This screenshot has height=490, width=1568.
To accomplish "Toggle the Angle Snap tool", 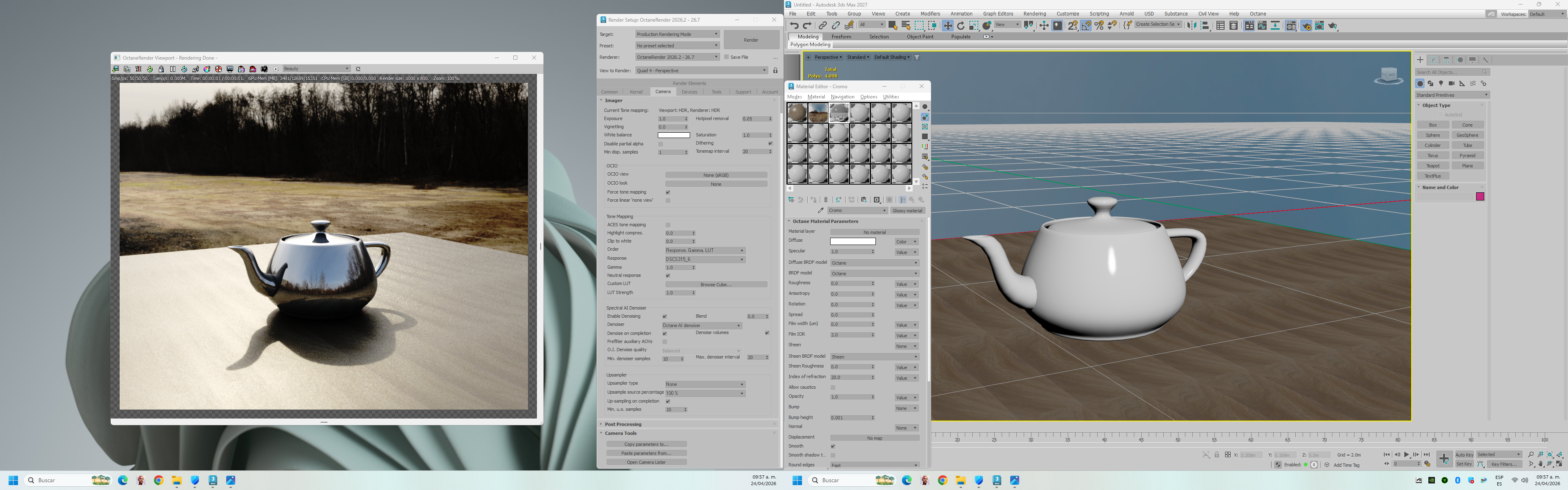I will coord(1086,26).
